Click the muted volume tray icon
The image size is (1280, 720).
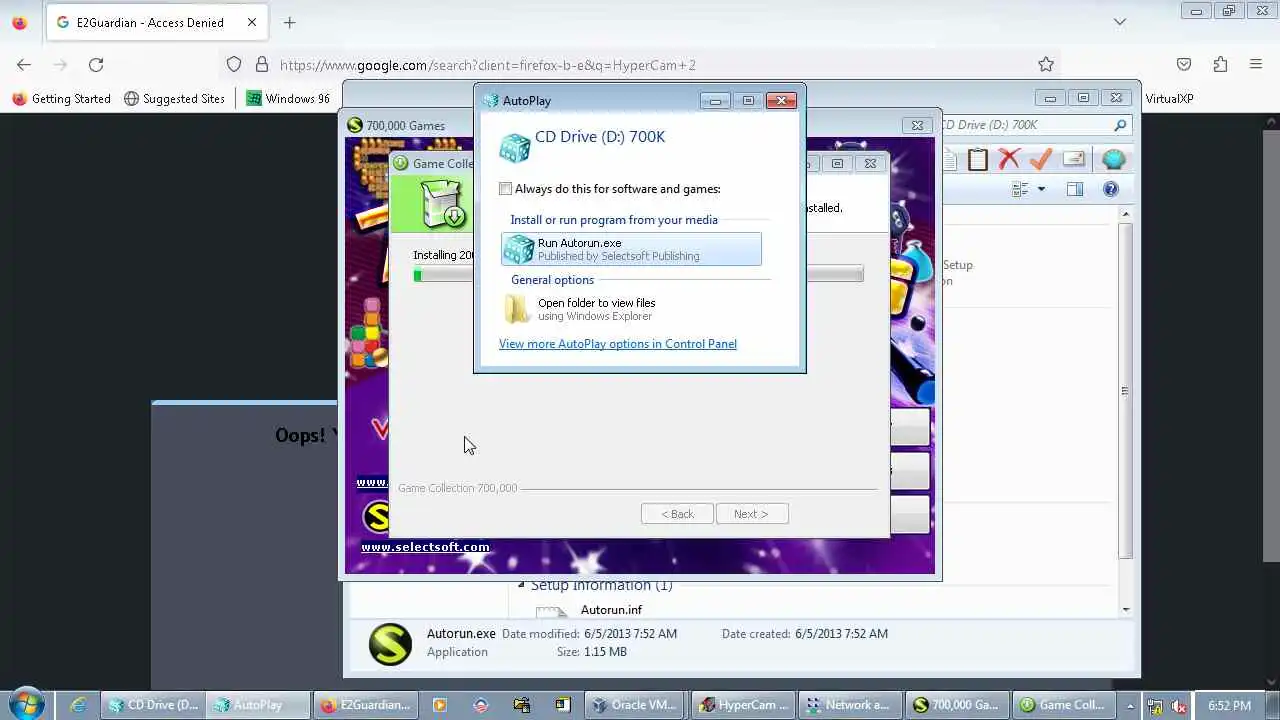click(x=1178, y=706)
